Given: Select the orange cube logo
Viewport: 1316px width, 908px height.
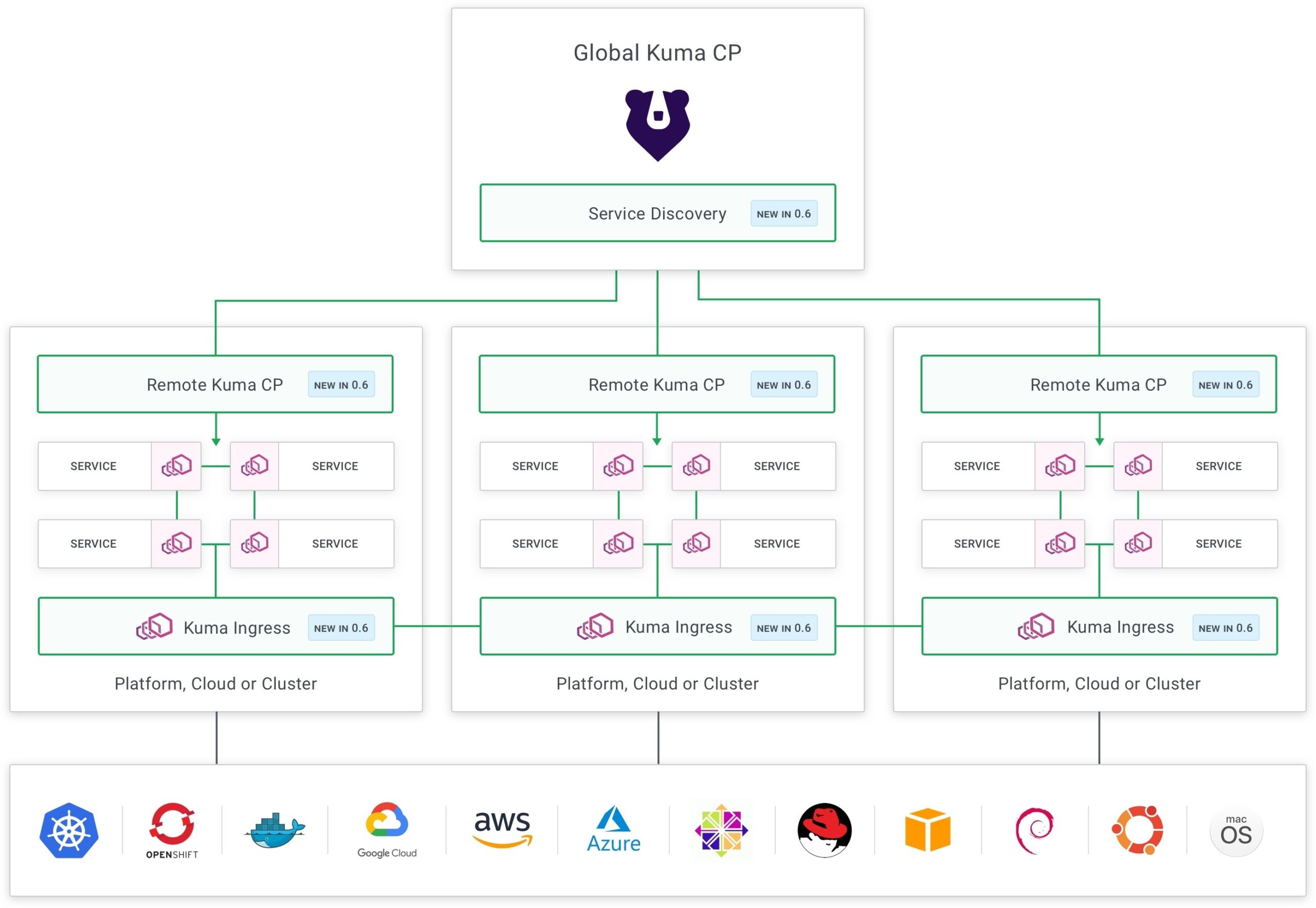Looking at the screenshot, I should [x=928, y=830].
